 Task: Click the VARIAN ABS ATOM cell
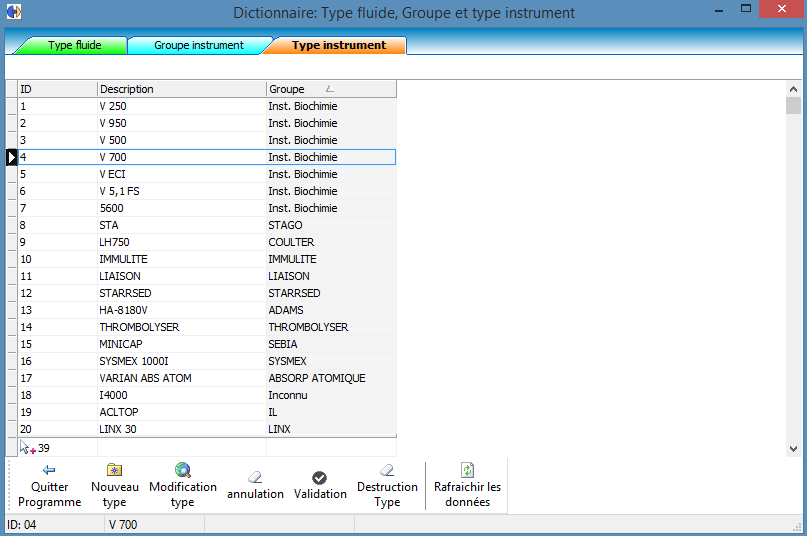[182, 378]
